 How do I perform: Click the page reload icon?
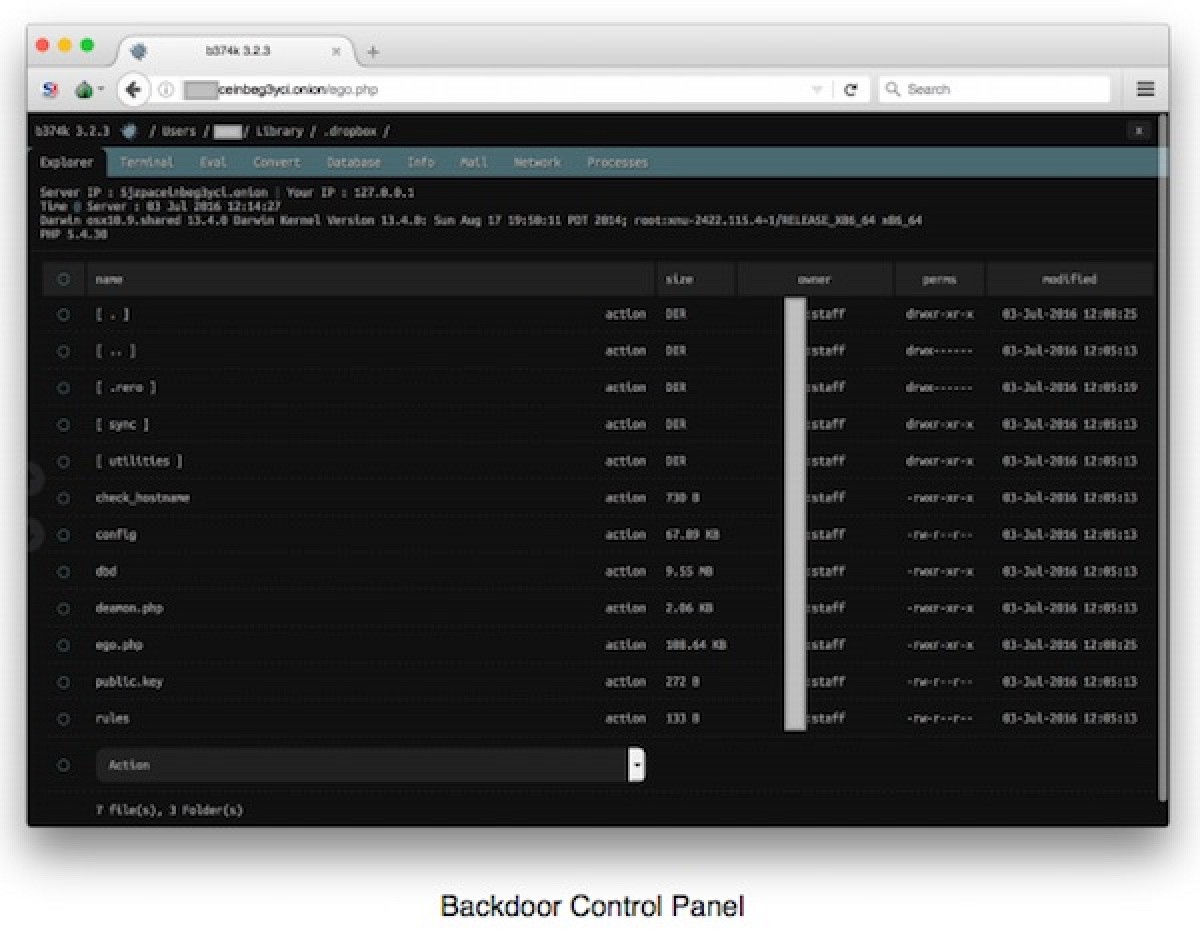point(851,89)
